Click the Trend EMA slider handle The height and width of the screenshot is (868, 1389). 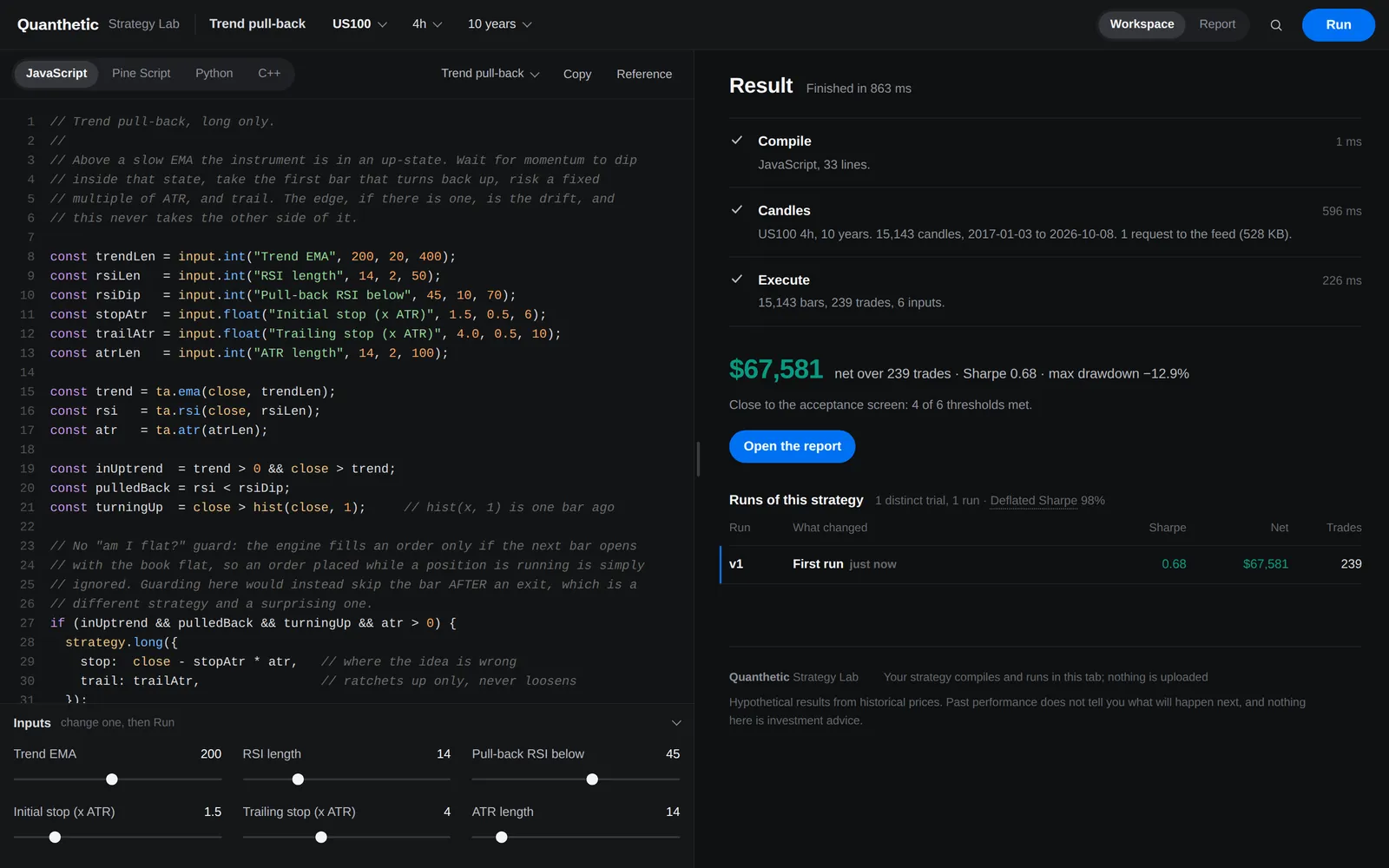click(112, 779)
